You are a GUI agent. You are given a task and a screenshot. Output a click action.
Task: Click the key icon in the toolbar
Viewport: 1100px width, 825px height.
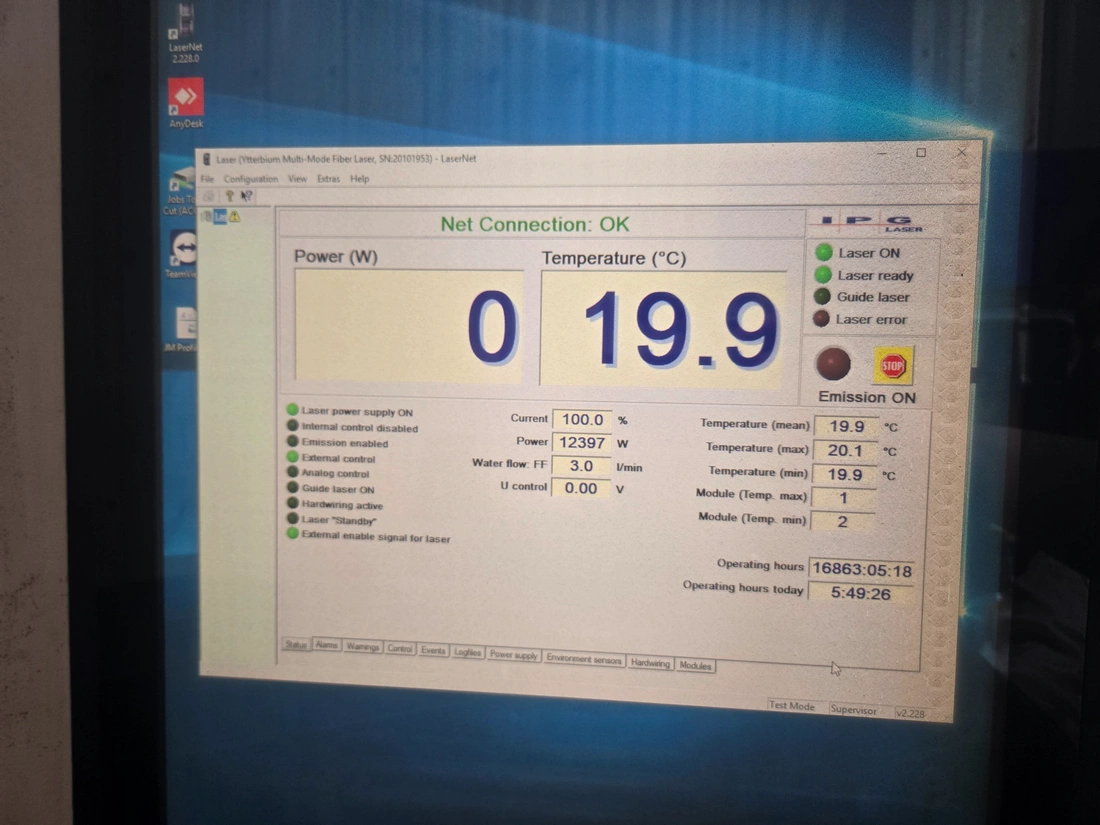pos(229,196)
